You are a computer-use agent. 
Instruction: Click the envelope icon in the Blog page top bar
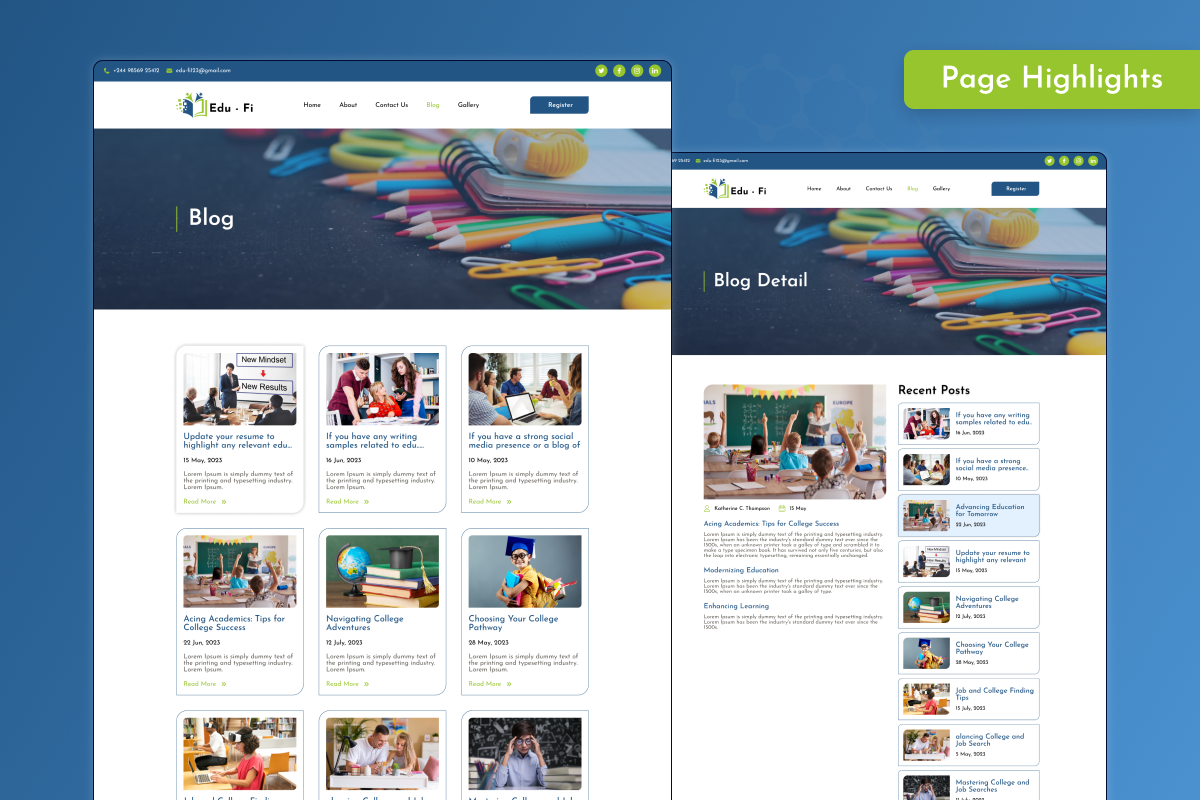[169, 70]
